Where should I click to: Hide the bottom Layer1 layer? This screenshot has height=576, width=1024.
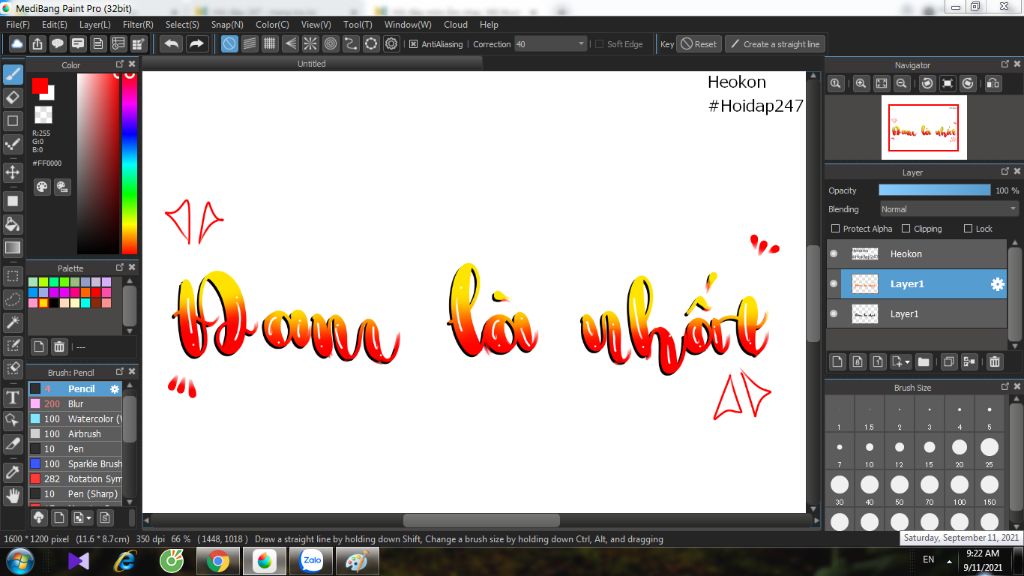pos(834,313)
